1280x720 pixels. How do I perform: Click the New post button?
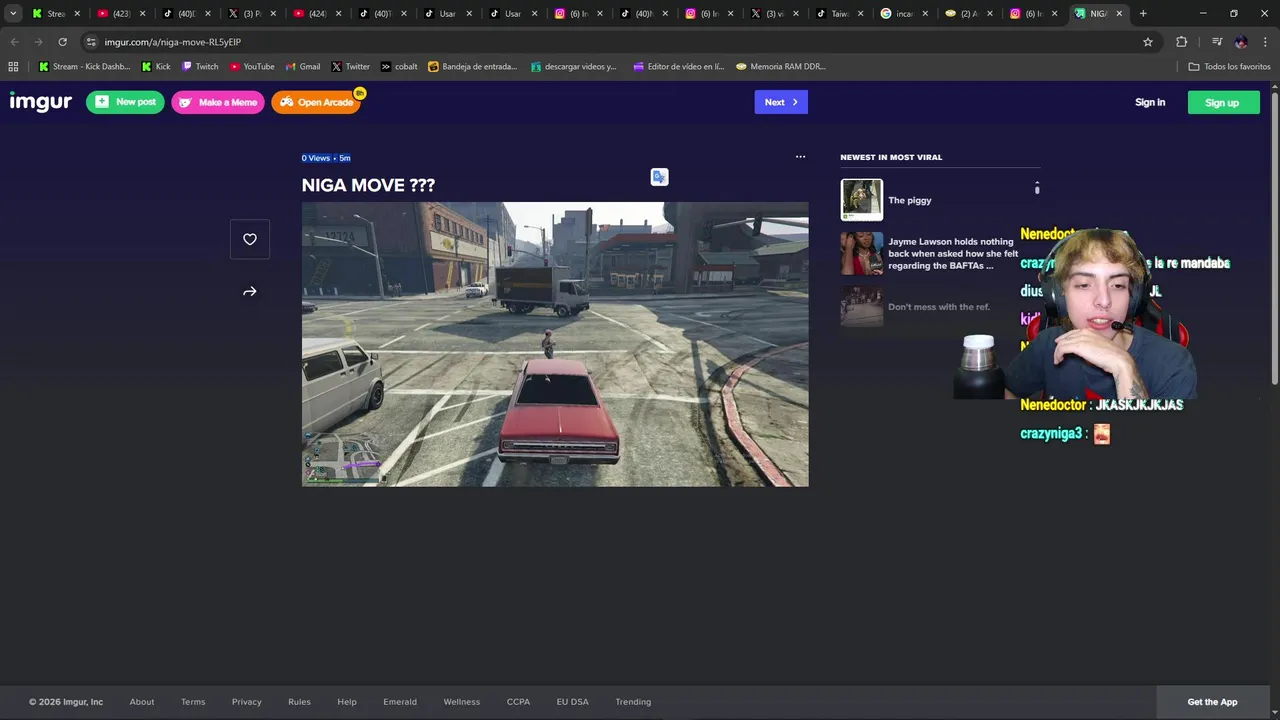click(125, 102)
